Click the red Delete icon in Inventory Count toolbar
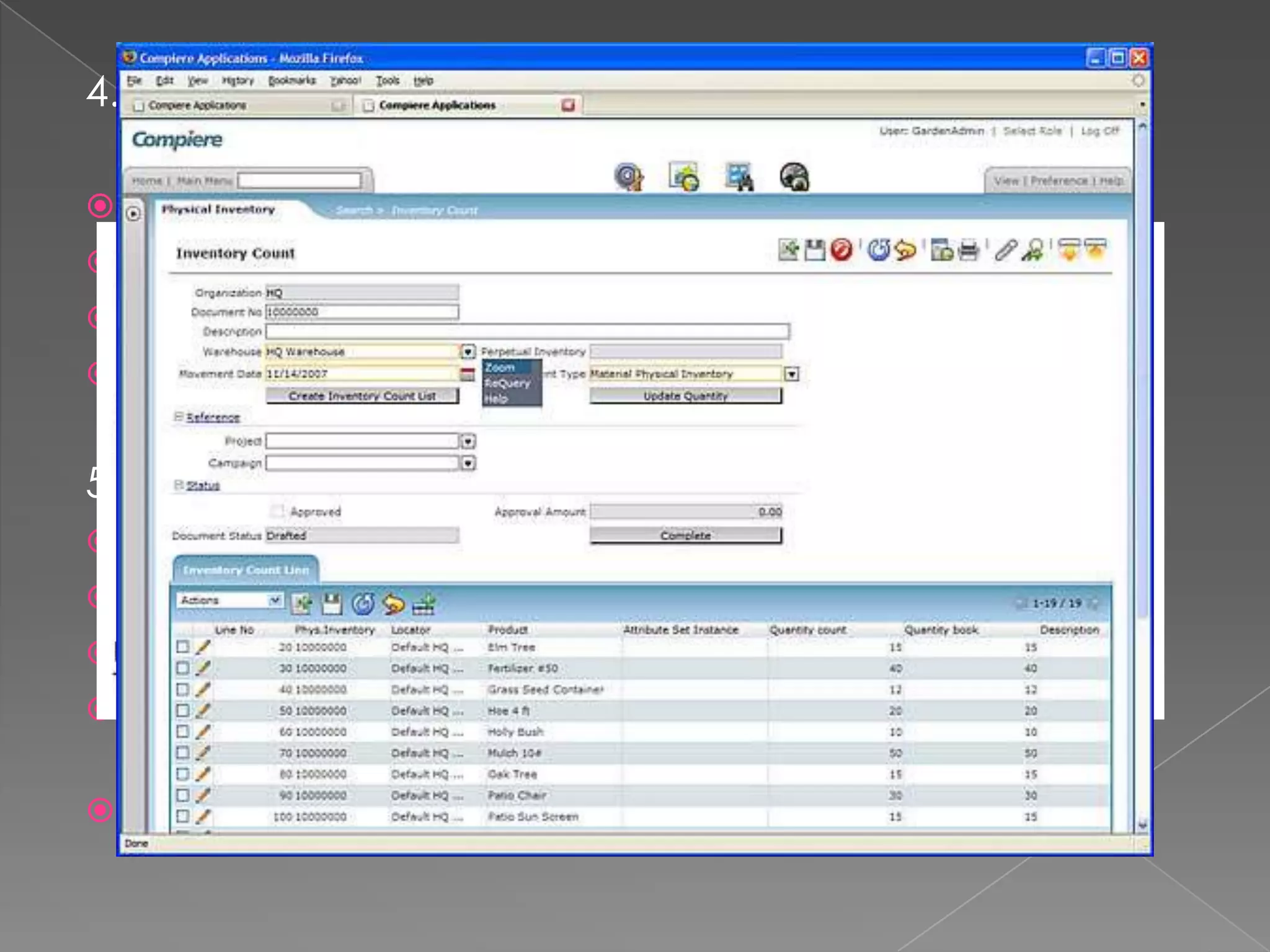The height and width of the screenshot is (952, 1270). point(841,250)
